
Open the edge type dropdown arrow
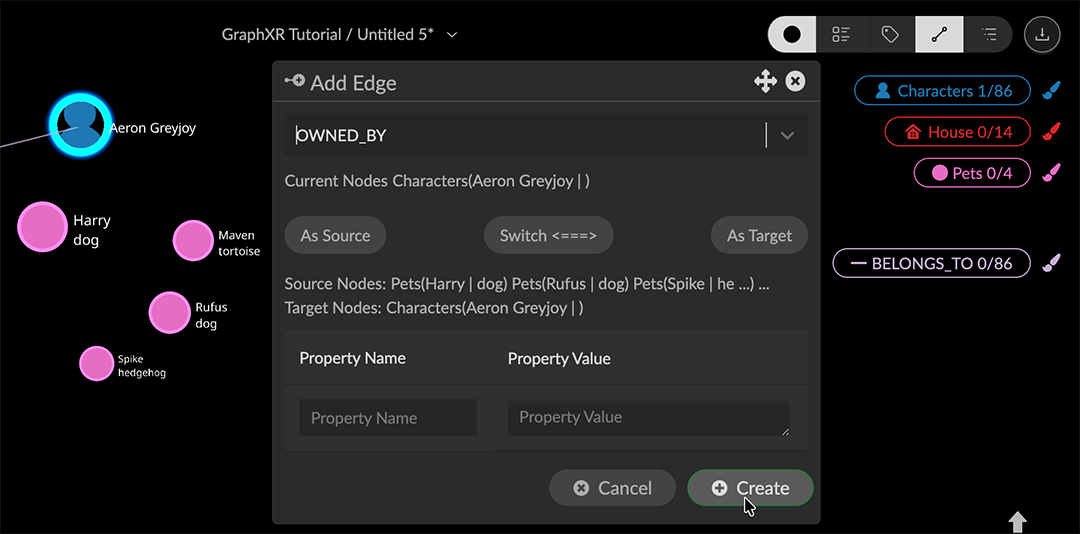click(x=787, y=136)
